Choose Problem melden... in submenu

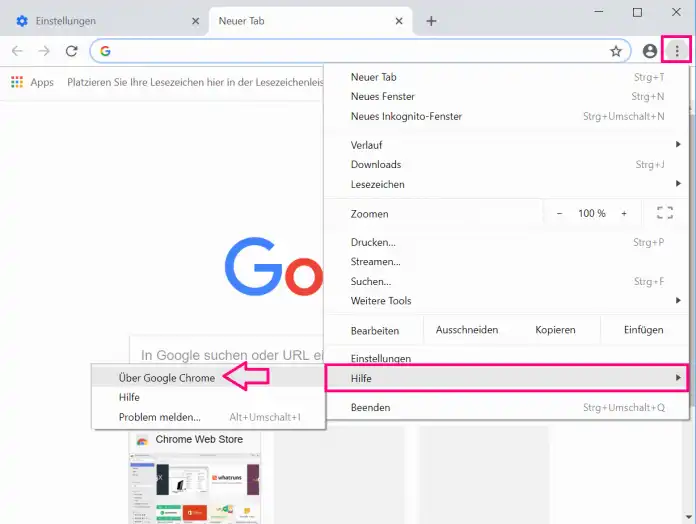(208, 417)
